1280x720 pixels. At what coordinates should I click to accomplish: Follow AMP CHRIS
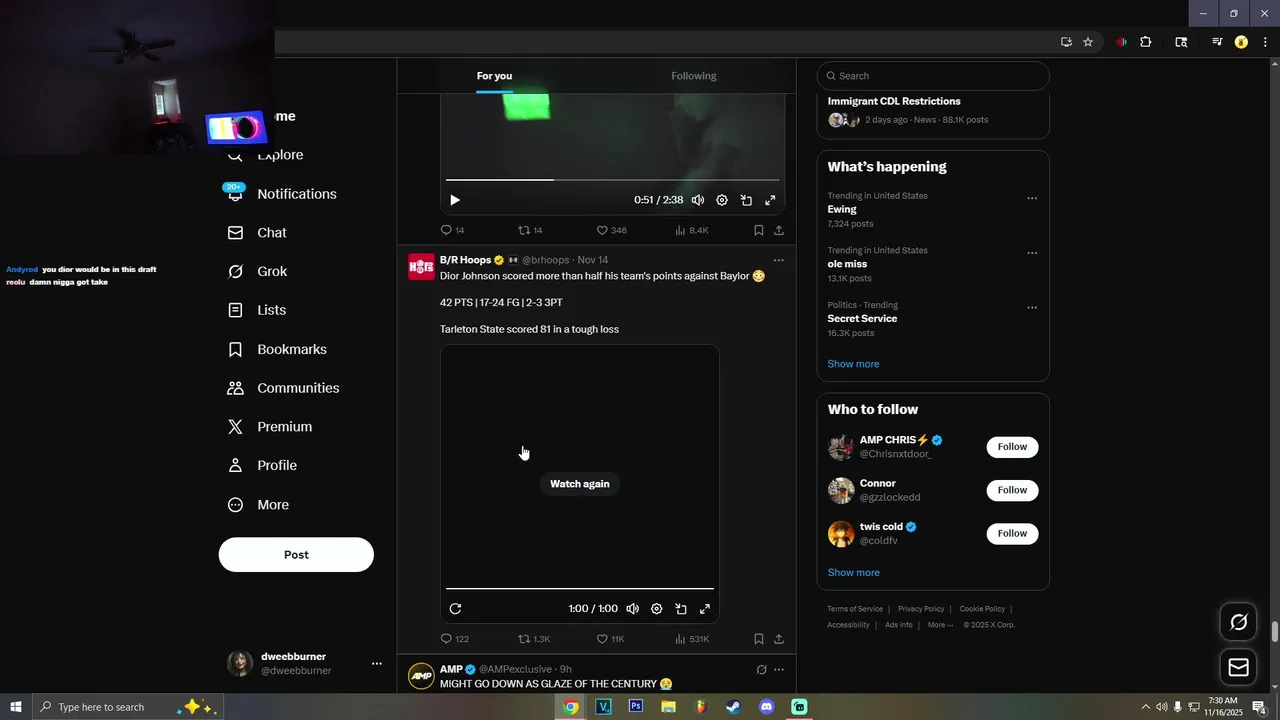pyautogui.click(x=1012, y=447)
